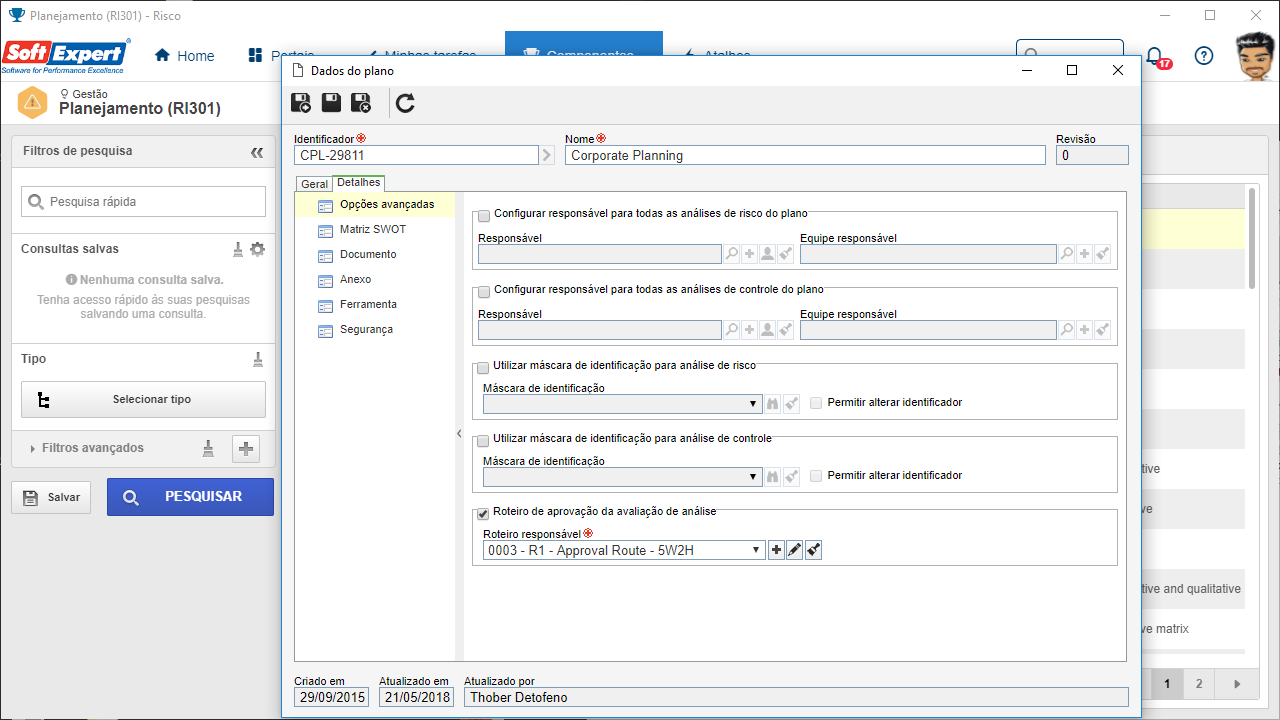Edit the selected approval route with pencil icon
This screenshot has width=1280, height=720.
coord(795,550)
